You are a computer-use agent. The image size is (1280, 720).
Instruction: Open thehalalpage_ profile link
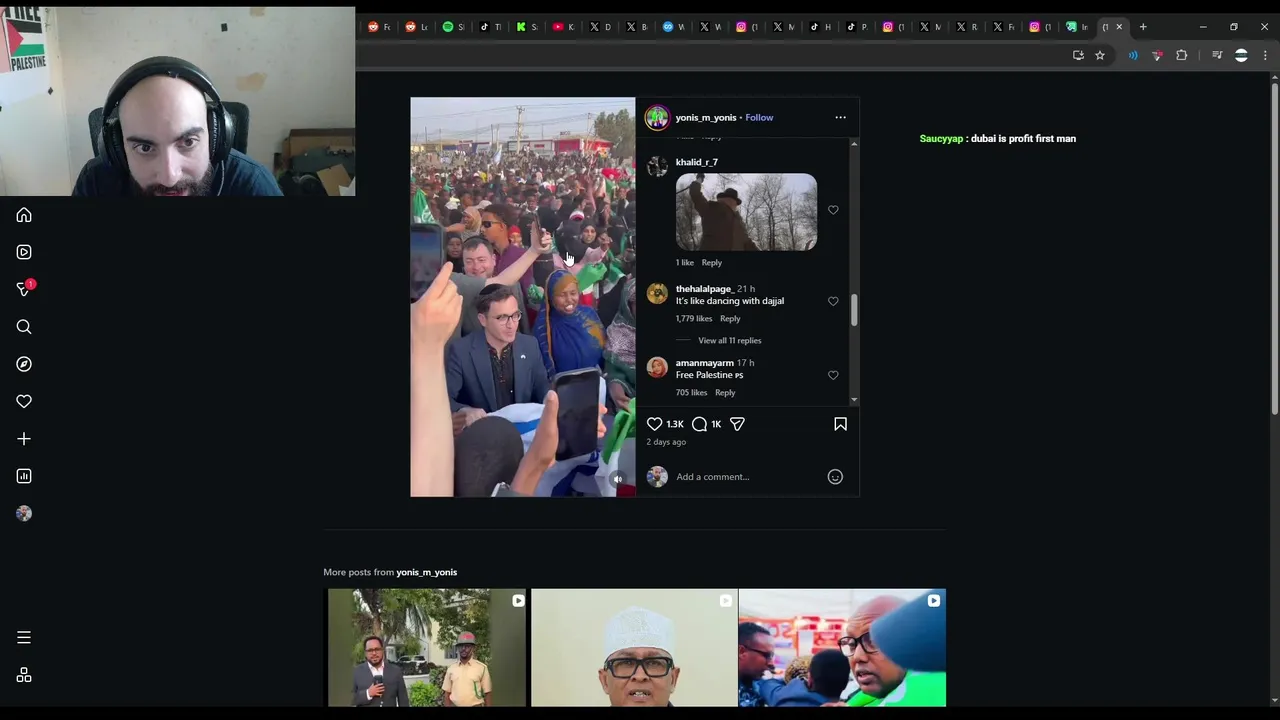click(704, 289)
